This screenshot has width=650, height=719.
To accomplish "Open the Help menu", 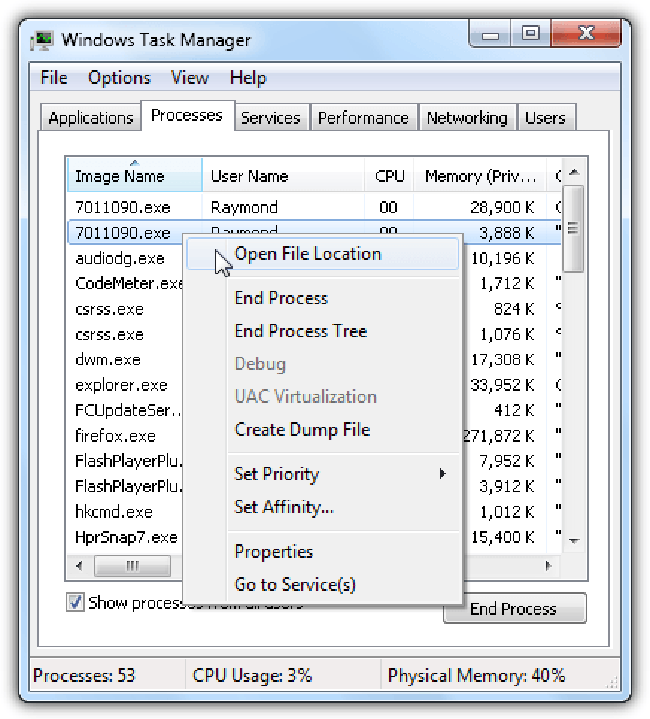I will [x=248, y=78].
